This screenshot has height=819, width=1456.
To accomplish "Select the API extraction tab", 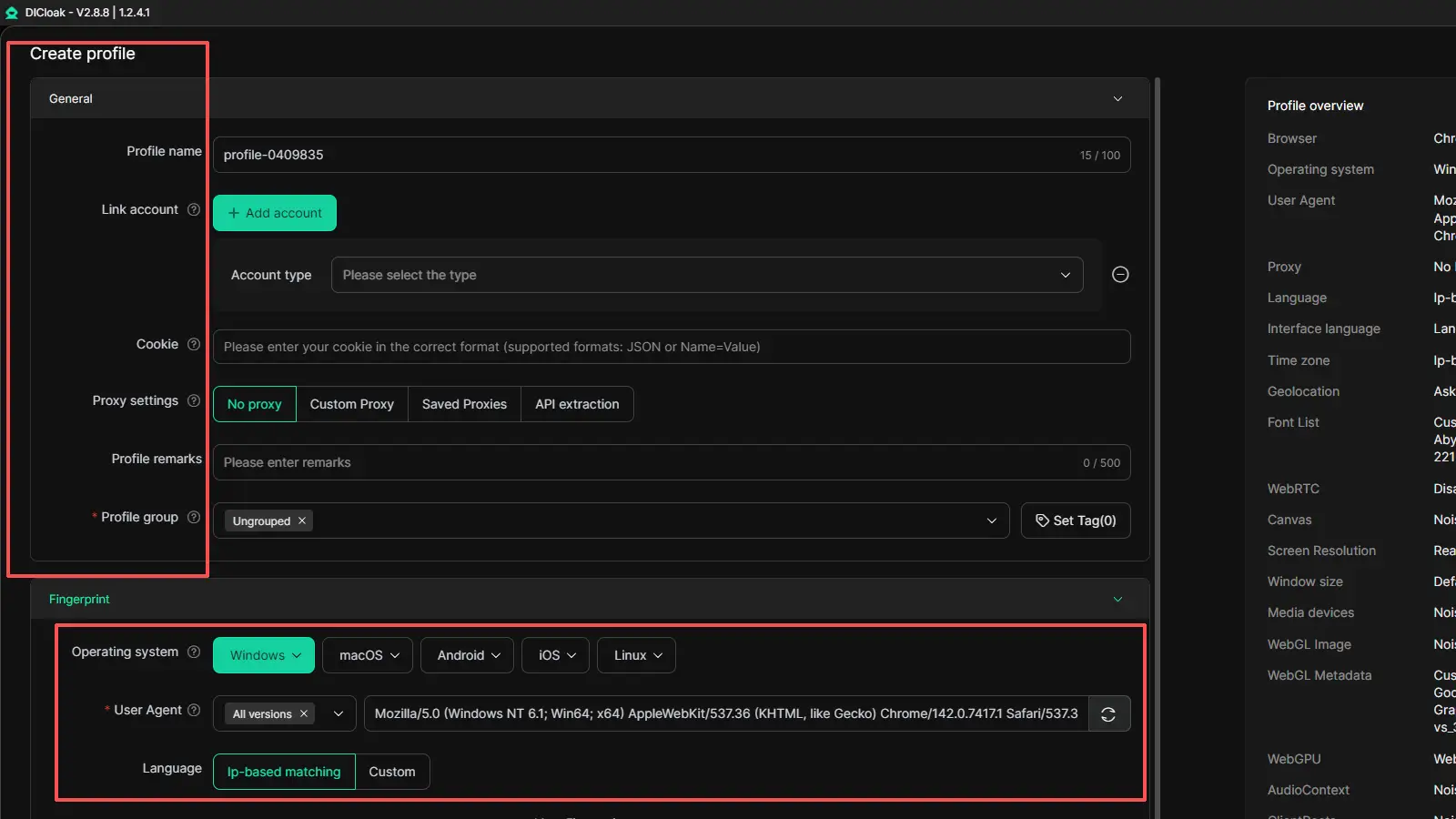I will tap(577, 404).
